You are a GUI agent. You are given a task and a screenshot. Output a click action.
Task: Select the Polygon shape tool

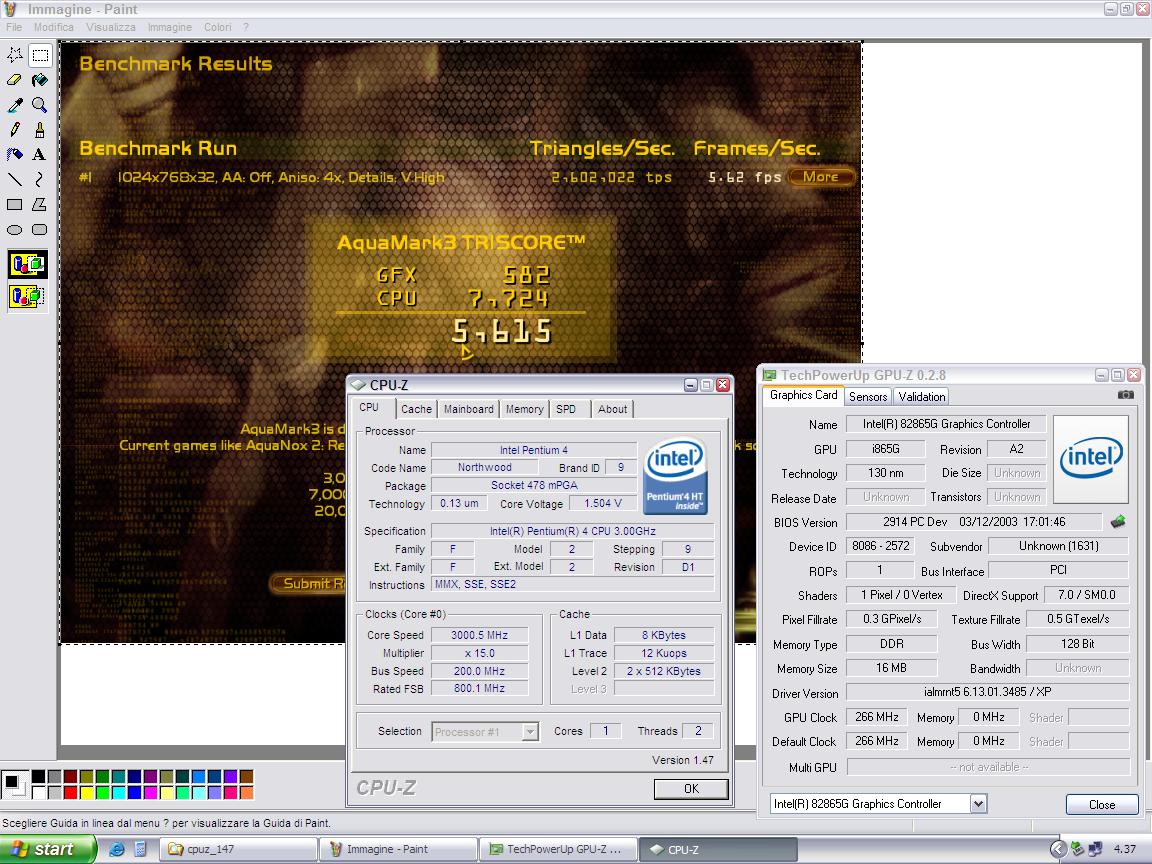click(x=40, y=204)
